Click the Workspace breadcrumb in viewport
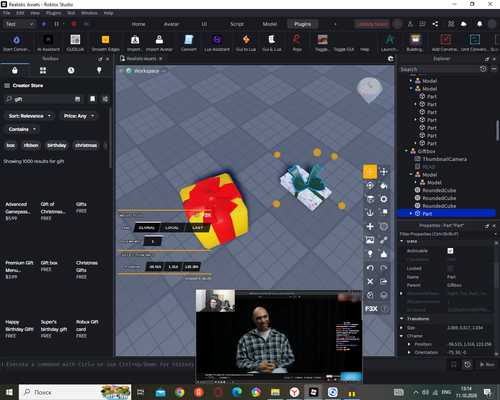Screen dimensions: 500x400 tap(146, 71)
